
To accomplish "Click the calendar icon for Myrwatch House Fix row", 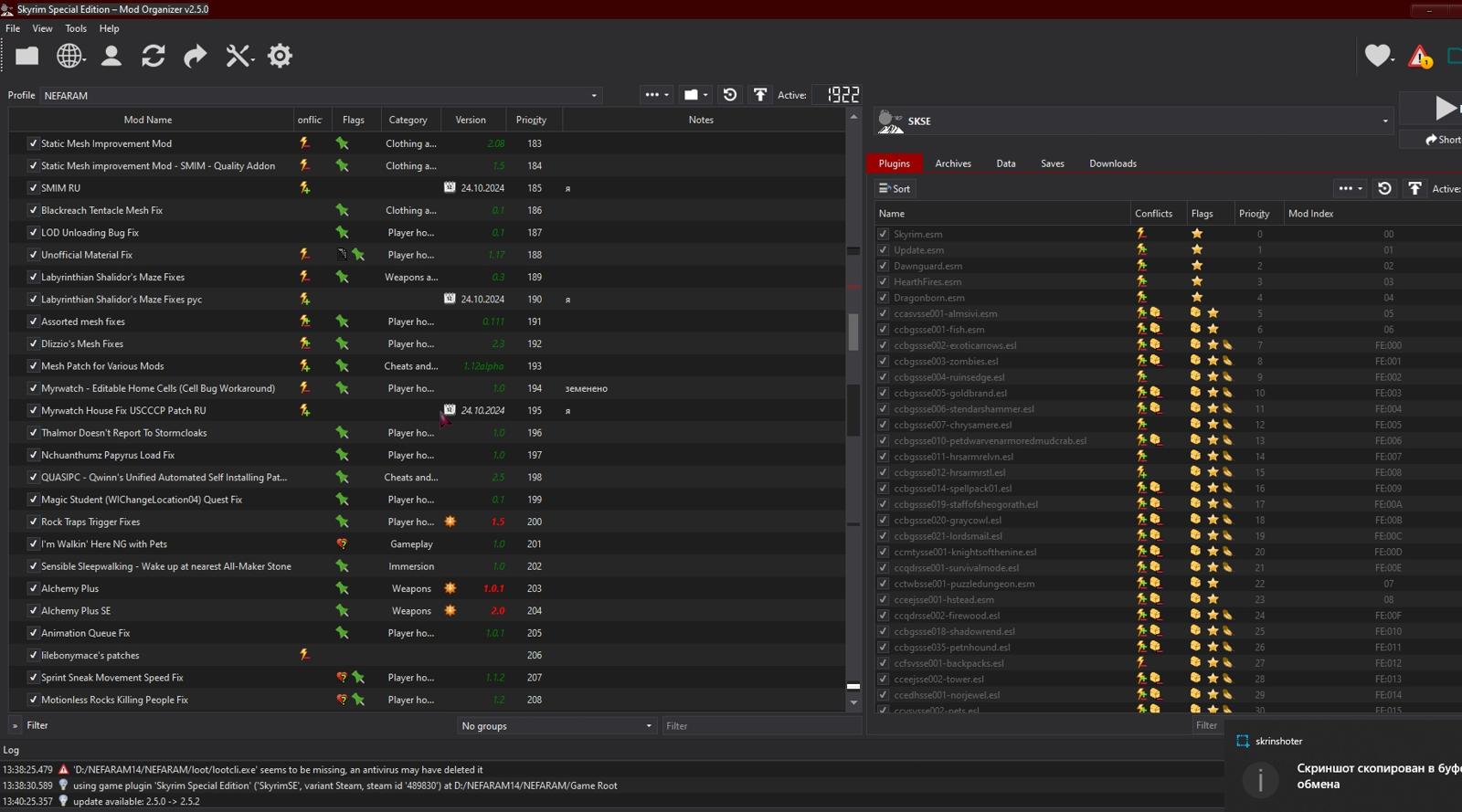I will 450,410.
